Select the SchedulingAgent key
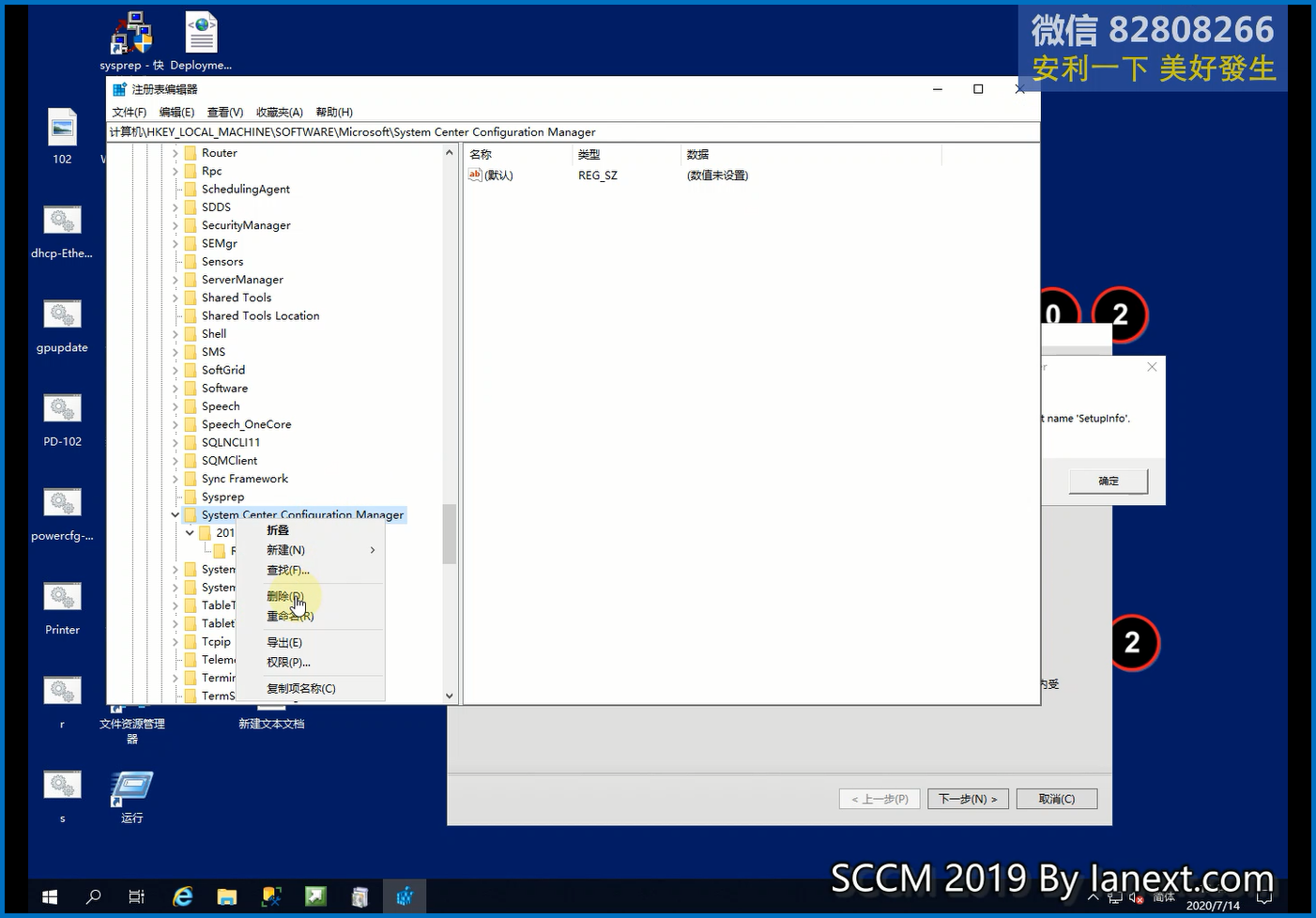Viewport: 1316px width, 918px height. (246, 189)
